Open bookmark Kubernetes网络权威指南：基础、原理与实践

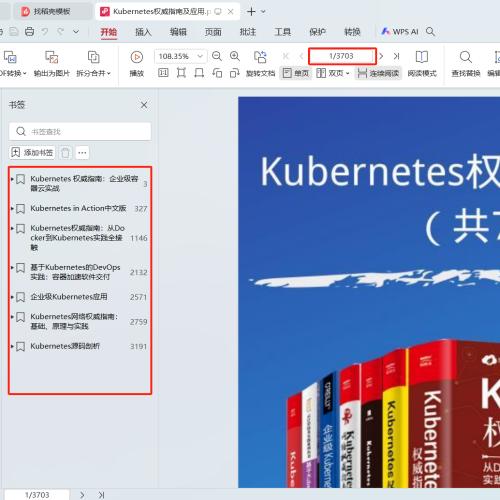point(74,321)
